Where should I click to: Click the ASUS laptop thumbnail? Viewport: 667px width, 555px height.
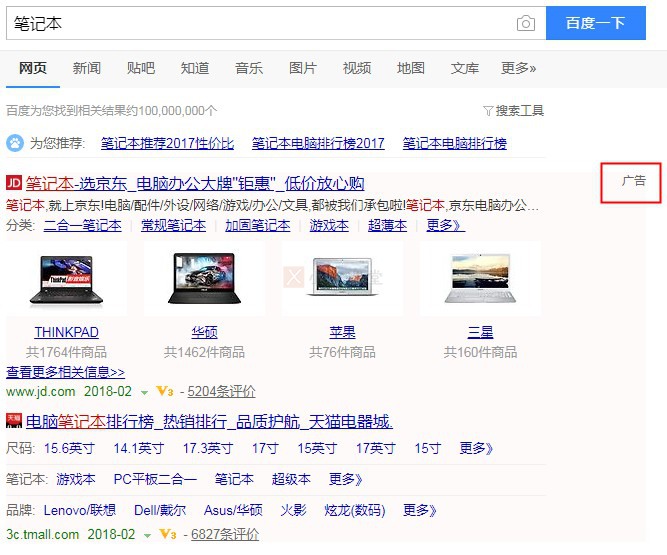point(204,278)
